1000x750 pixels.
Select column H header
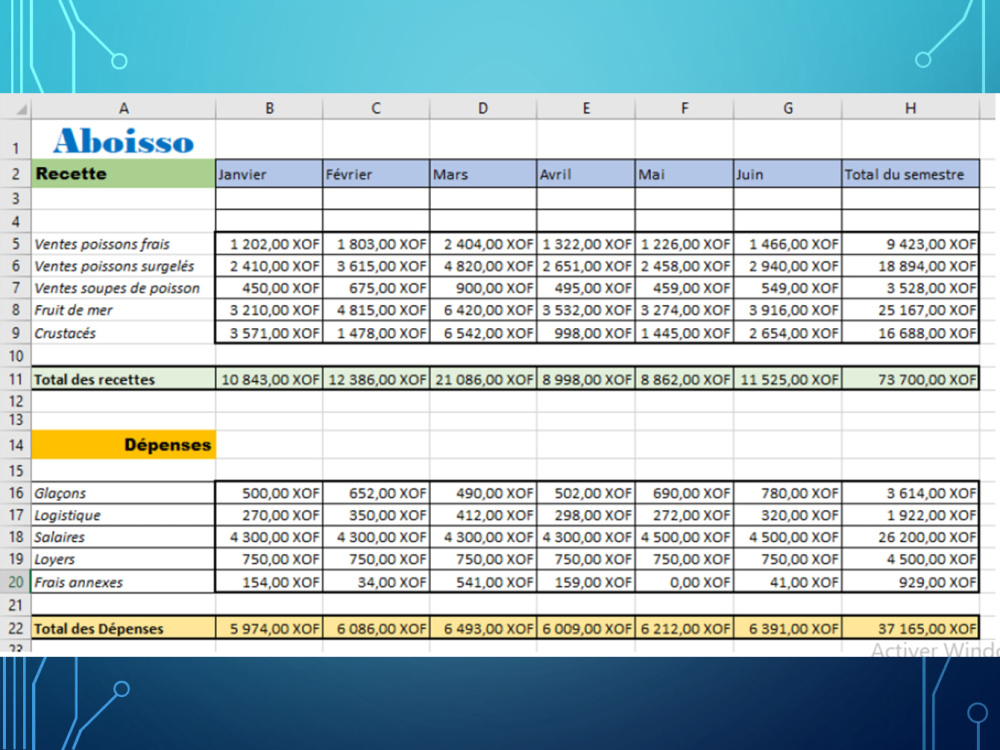pos(910,108)
